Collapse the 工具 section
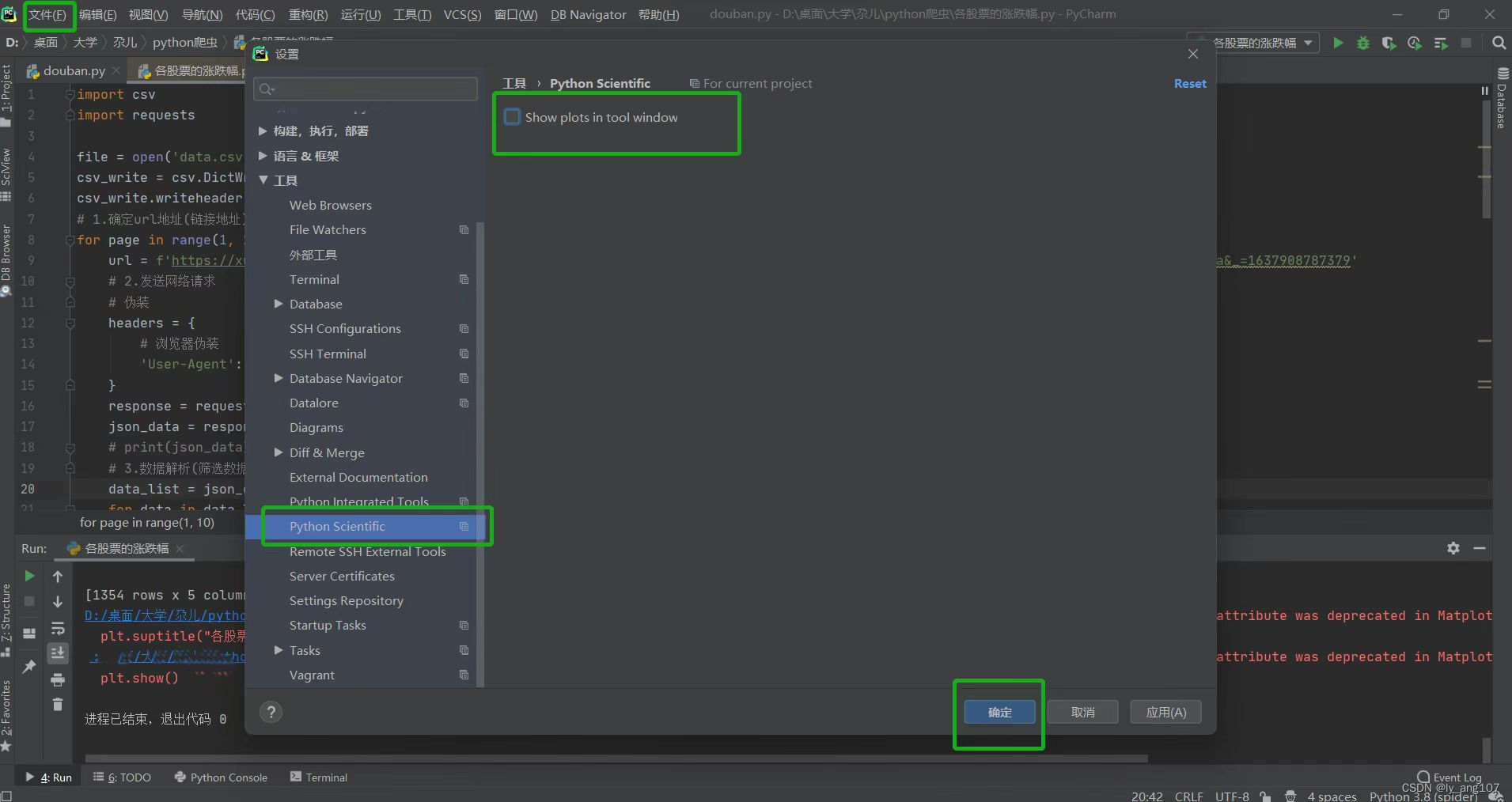The height and width of the screenshot is (802, 1512). [x=263, y=180]
